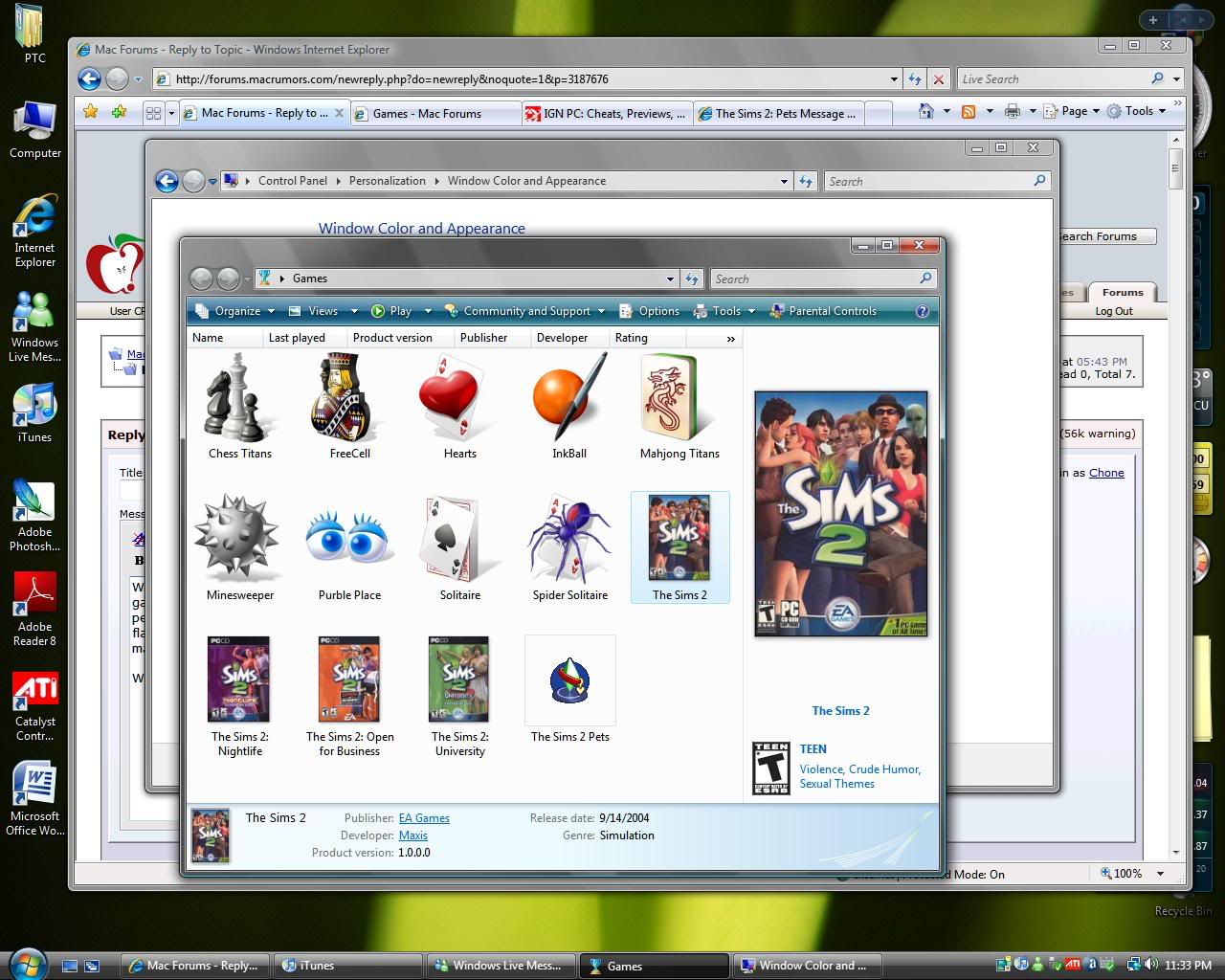Switch to The Sims 2: Pets Message tab
Viewport: 1225px width, 980px height.
tap(779, 113)
